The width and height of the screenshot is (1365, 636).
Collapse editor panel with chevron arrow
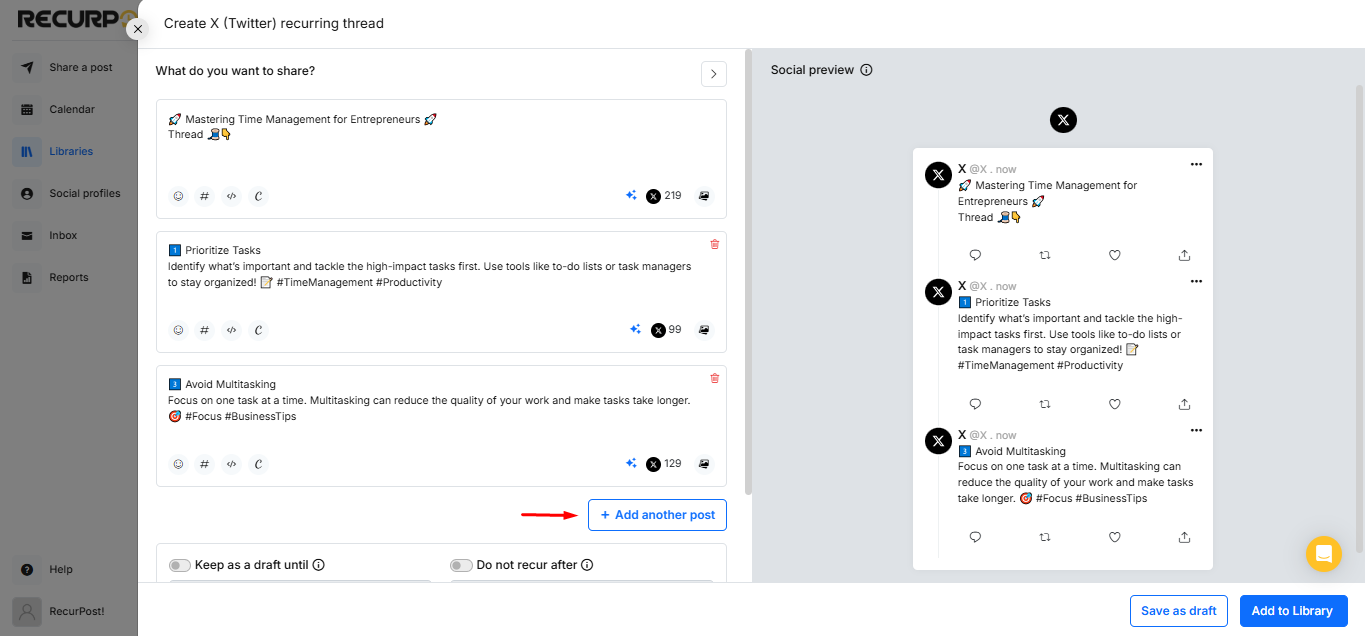714,74
